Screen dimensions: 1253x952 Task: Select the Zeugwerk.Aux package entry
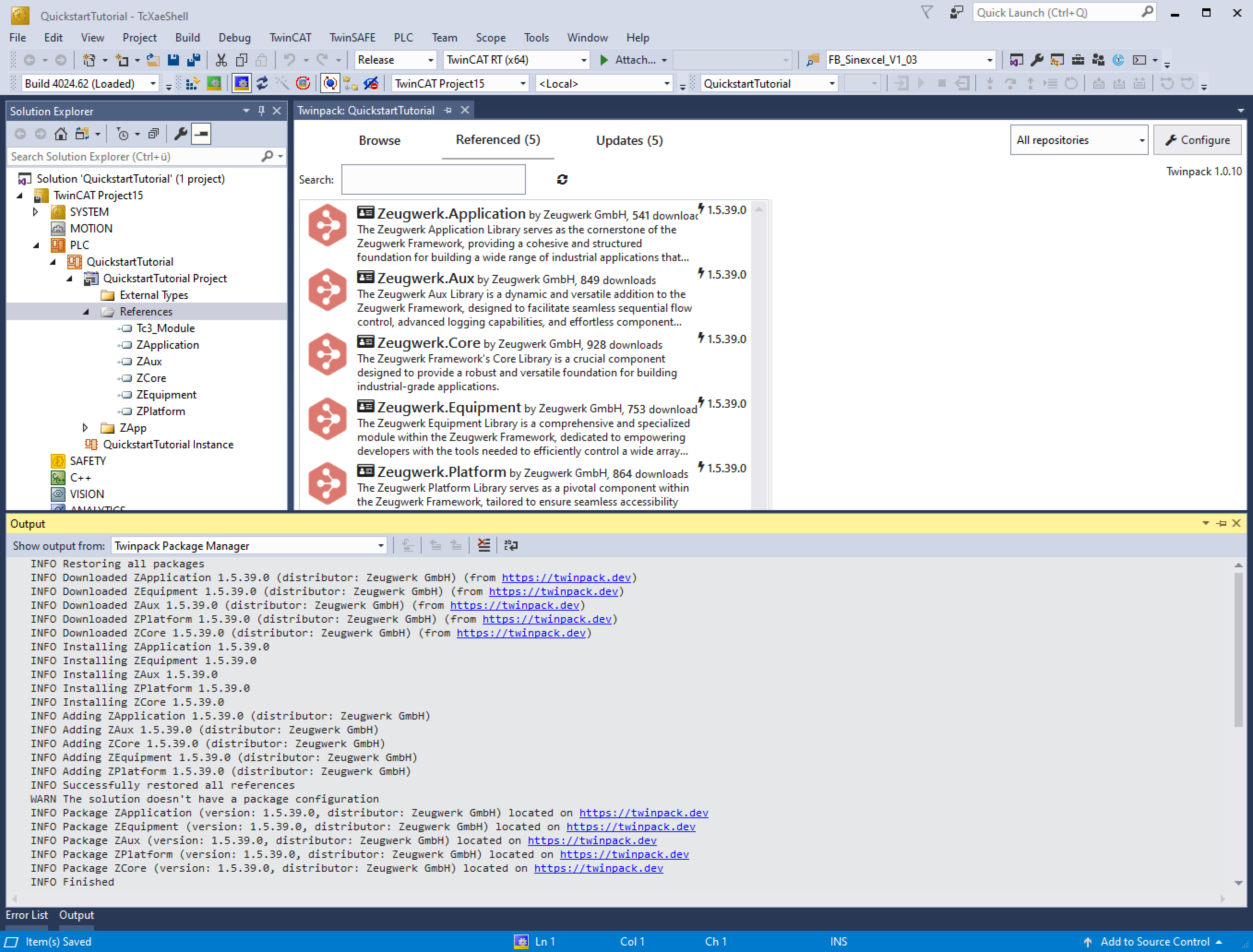pyautogui.click(x=525, y=298)
